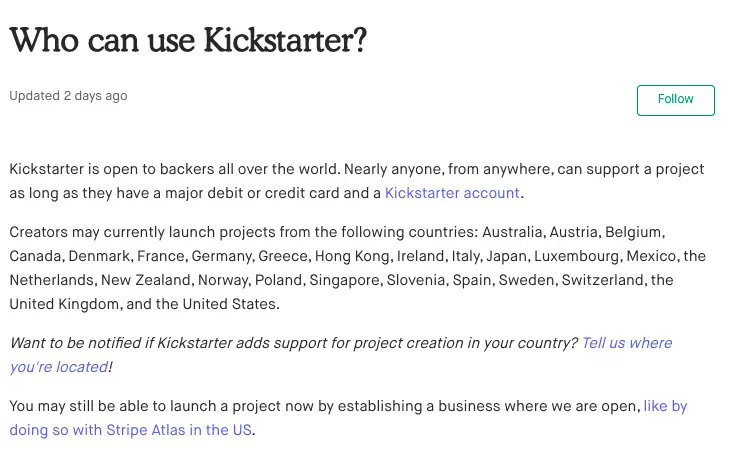Click the word 'Australia' in the countries list

(x=512, y=232)
